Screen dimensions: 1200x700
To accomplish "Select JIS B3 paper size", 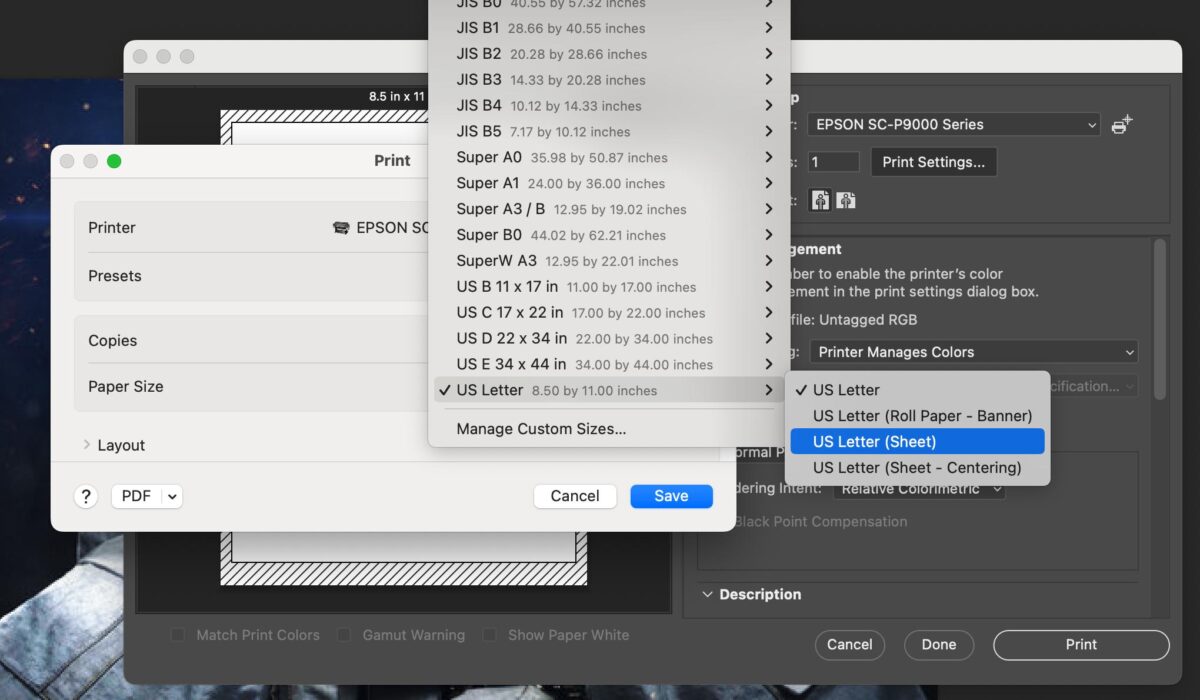I will pyautogui.click(x=609, y=79).
